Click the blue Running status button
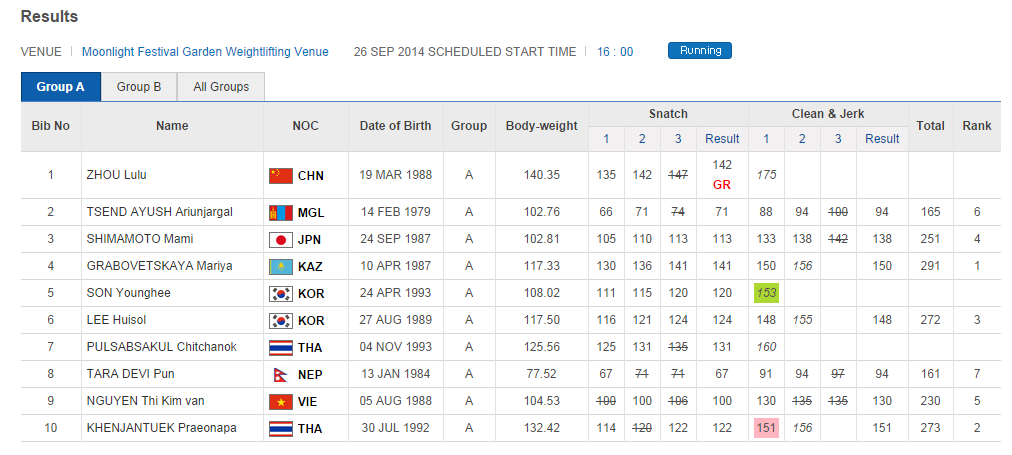 coord(700,51)
